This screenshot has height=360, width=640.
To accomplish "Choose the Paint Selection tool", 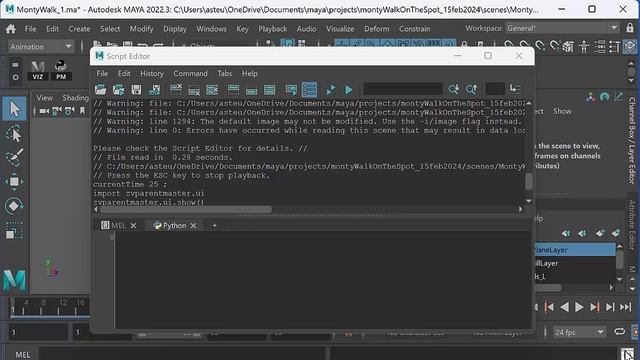I will (14, 158).
